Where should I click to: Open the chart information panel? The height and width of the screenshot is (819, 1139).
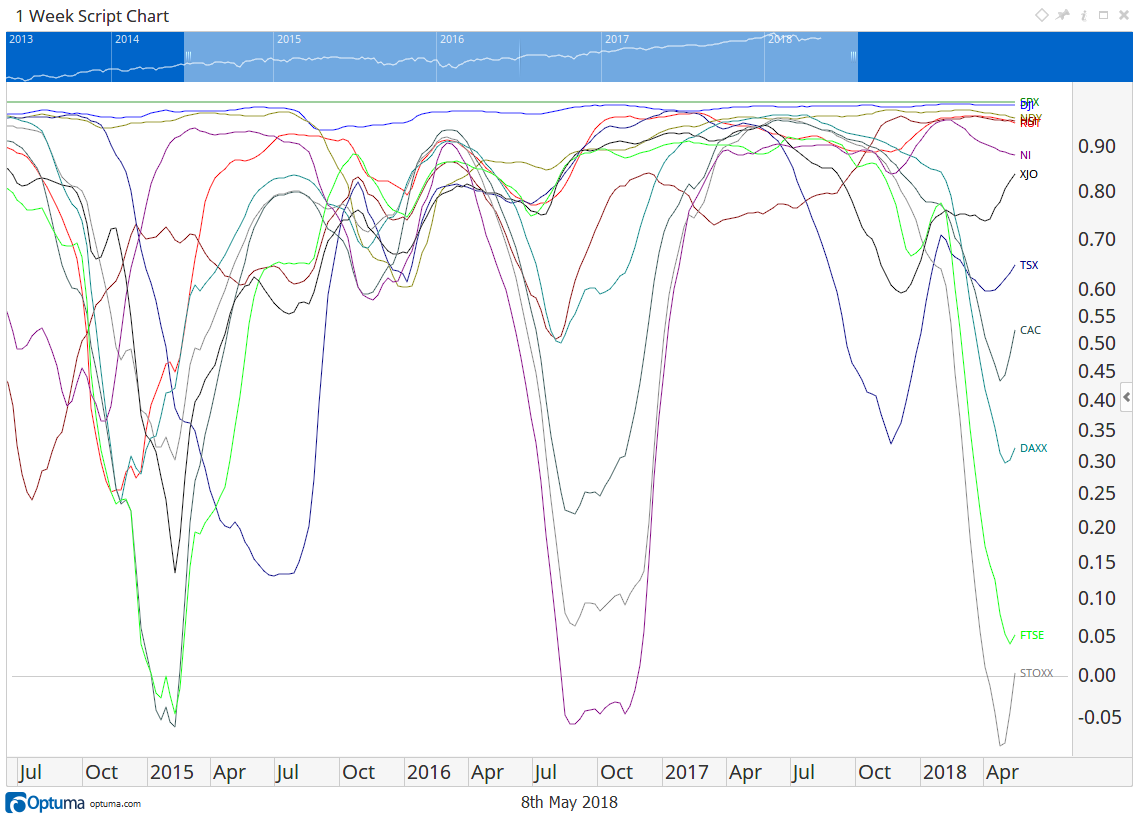(1084, 15)
